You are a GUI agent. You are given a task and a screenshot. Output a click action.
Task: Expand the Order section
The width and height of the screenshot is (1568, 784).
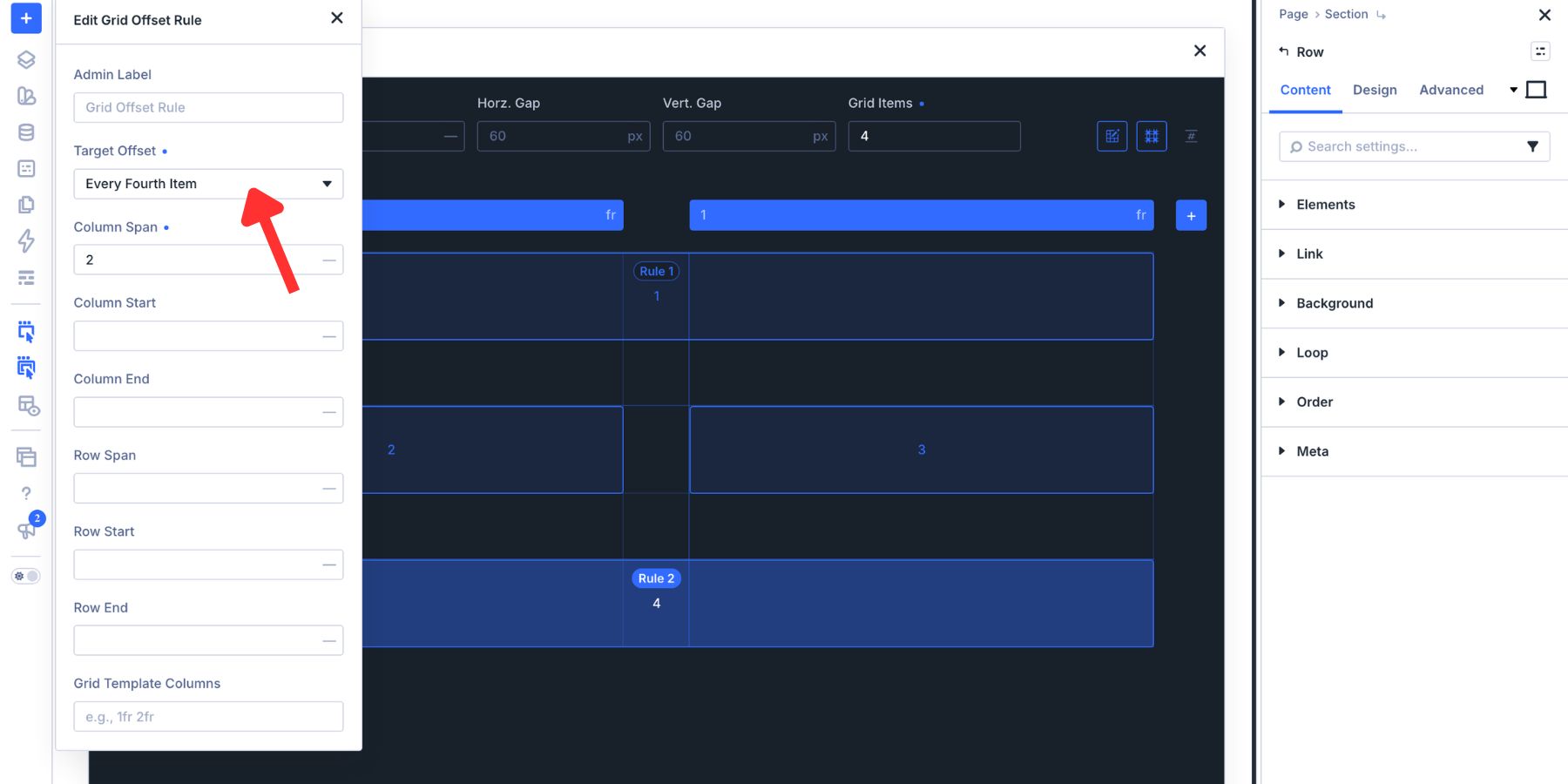tap(1415, 402)
